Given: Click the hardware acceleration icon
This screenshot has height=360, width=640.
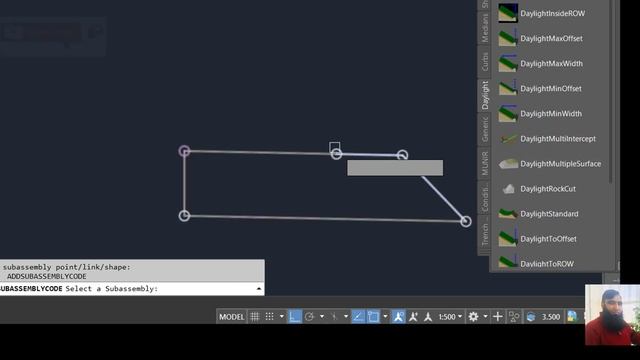Looking at the screenshot, I should point(531,317).
